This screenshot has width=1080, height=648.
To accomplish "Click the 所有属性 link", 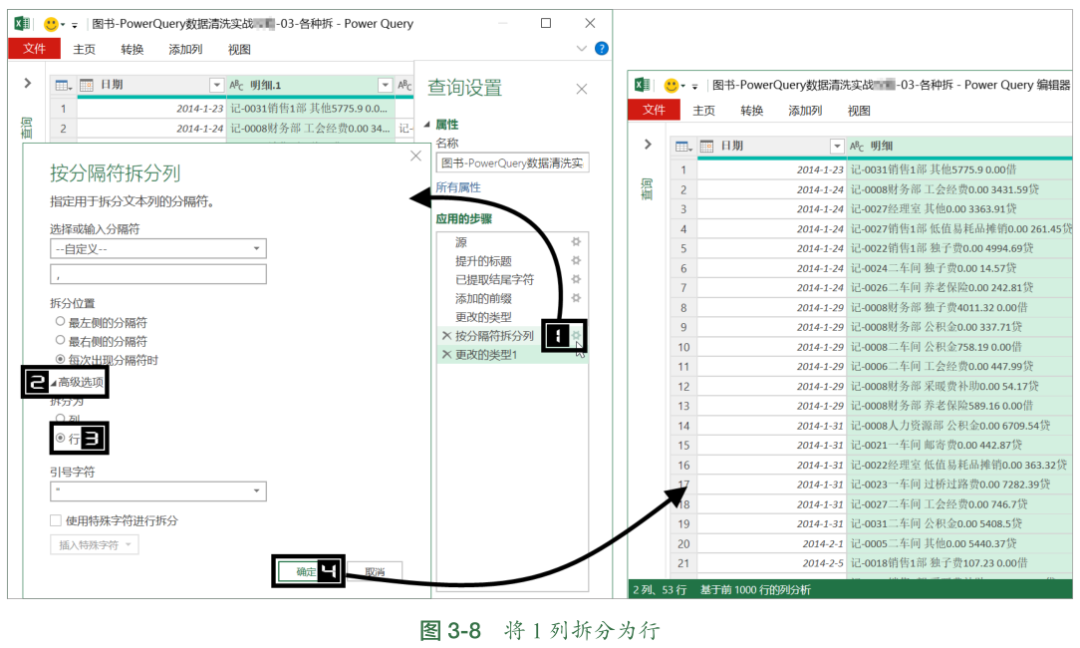I will click(458, 187).
